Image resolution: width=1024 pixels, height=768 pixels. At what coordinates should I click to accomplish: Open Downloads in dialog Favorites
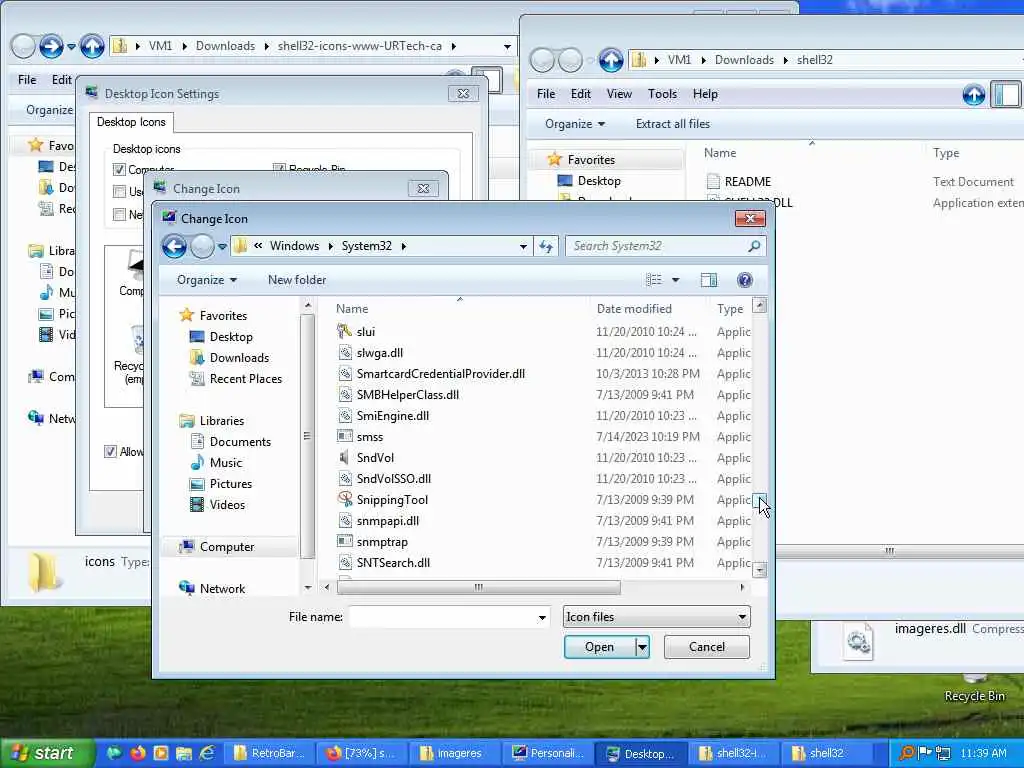coord(239,358)
